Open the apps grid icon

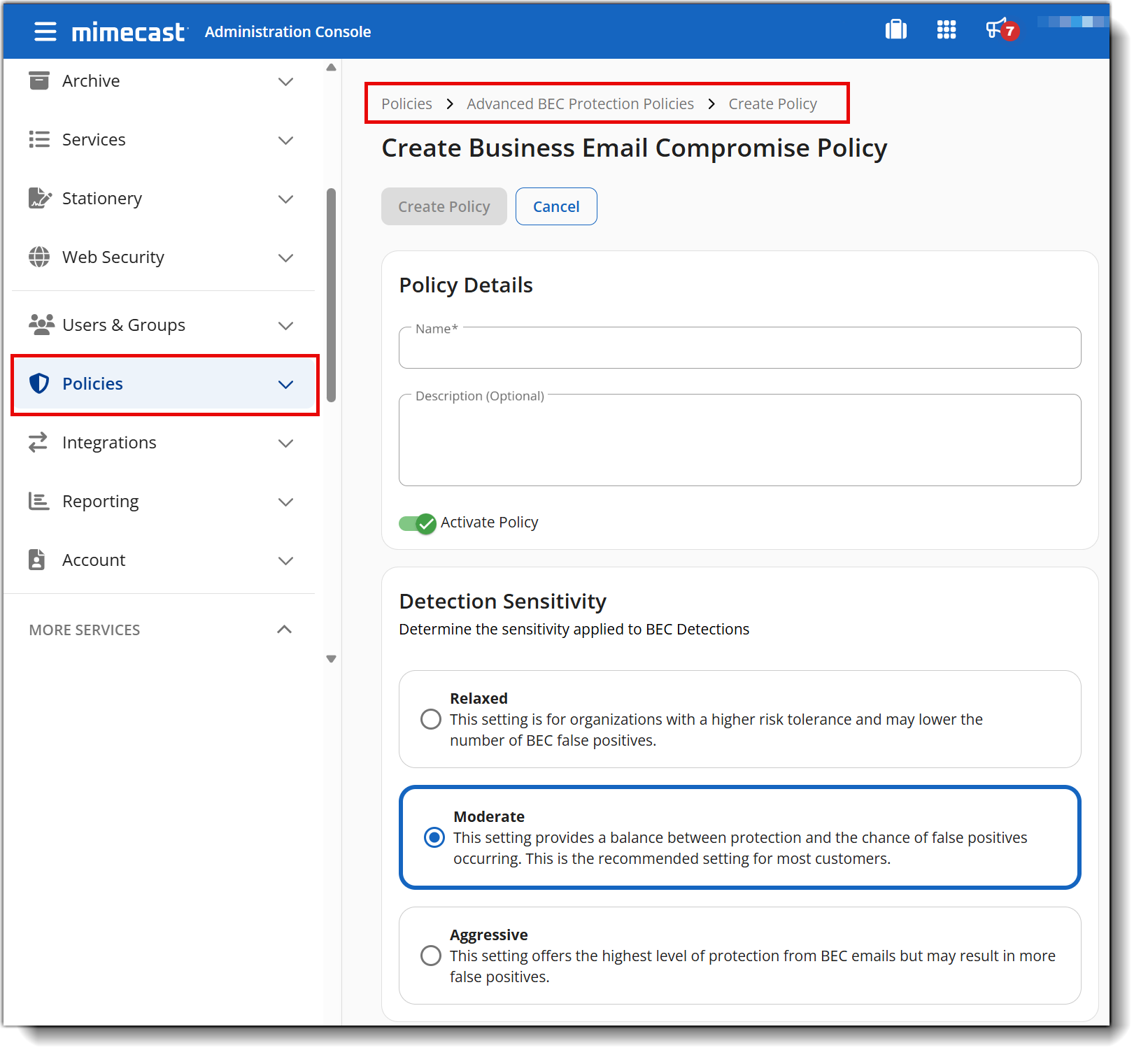click(946, 29)
